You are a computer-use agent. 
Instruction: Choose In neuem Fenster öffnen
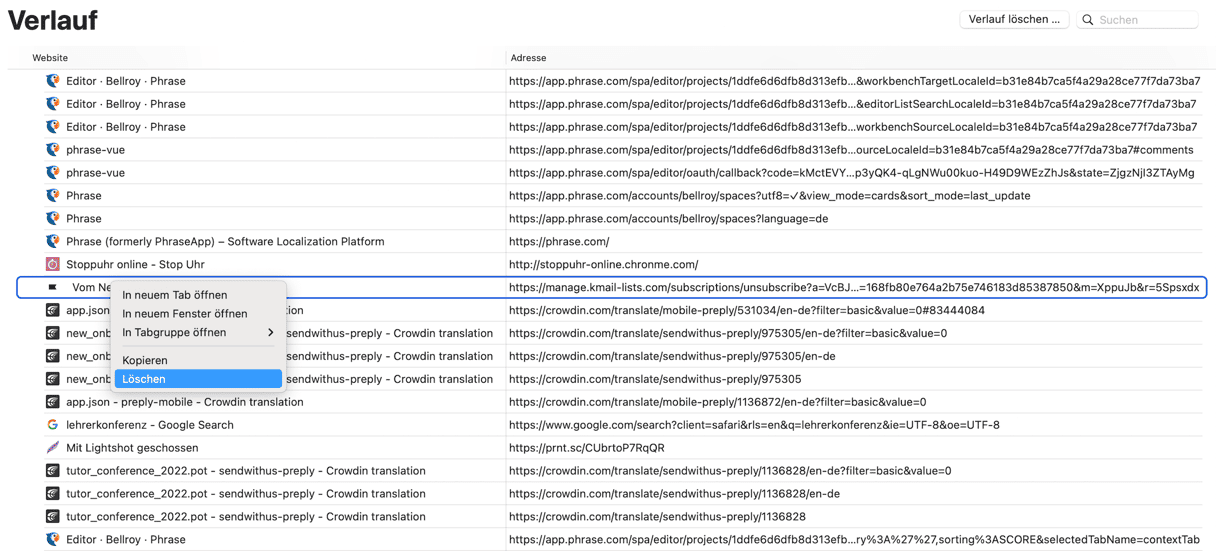[x=198, y=313]
